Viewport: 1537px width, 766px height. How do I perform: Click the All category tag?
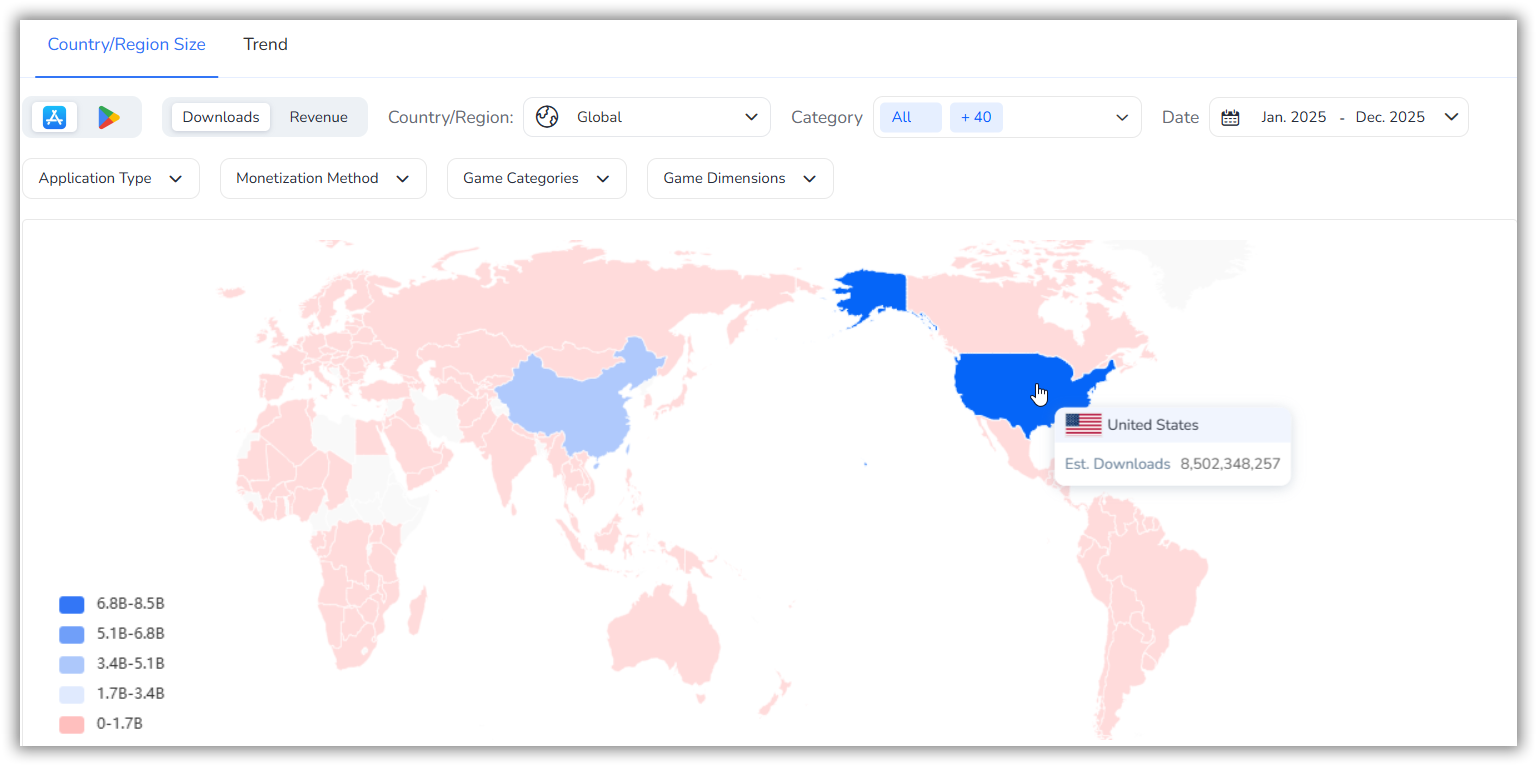click(902, 117)
